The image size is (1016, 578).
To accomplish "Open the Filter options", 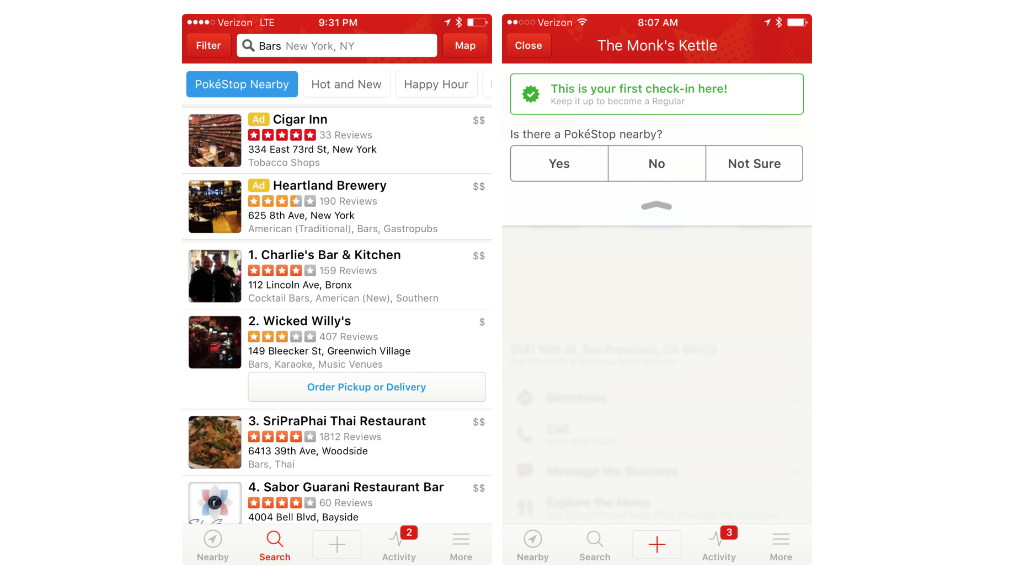I will click(208, 46).
